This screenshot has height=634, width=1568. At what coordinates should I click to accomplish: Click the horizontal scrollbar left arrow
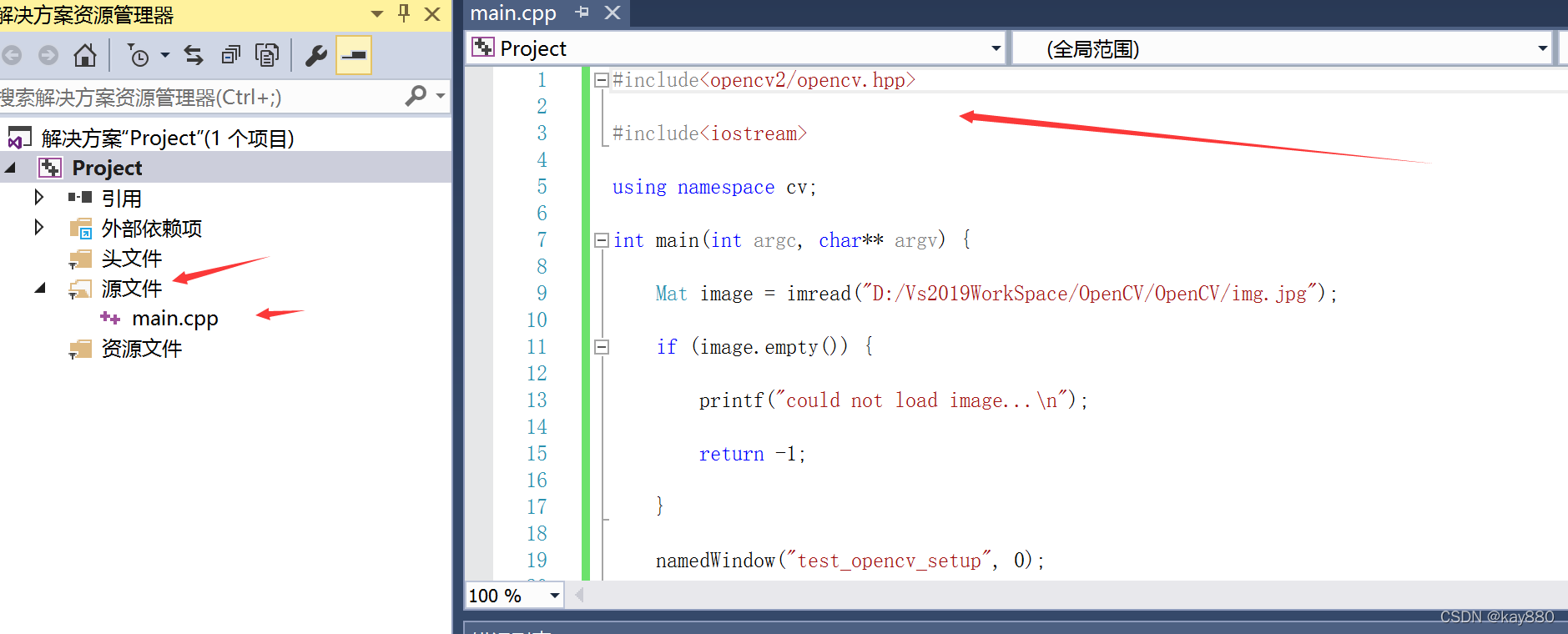pos(578,595)
